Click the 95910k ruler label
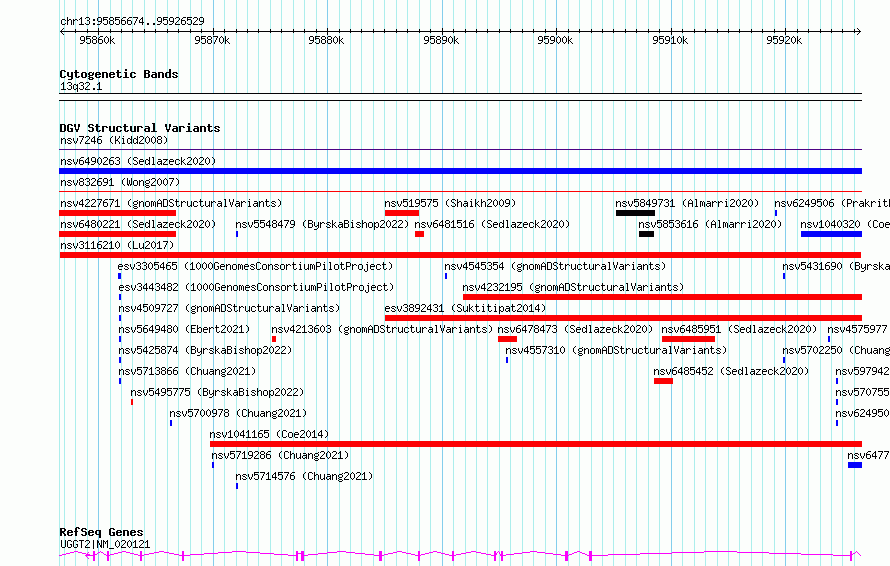Image resolution: width=890 pixels, height=566 pixels. point(670,40)
